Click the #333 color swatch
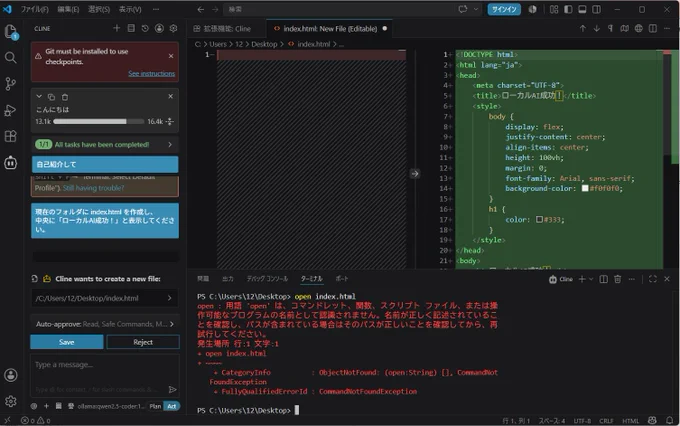680x426 pixels. coord(539,220)
